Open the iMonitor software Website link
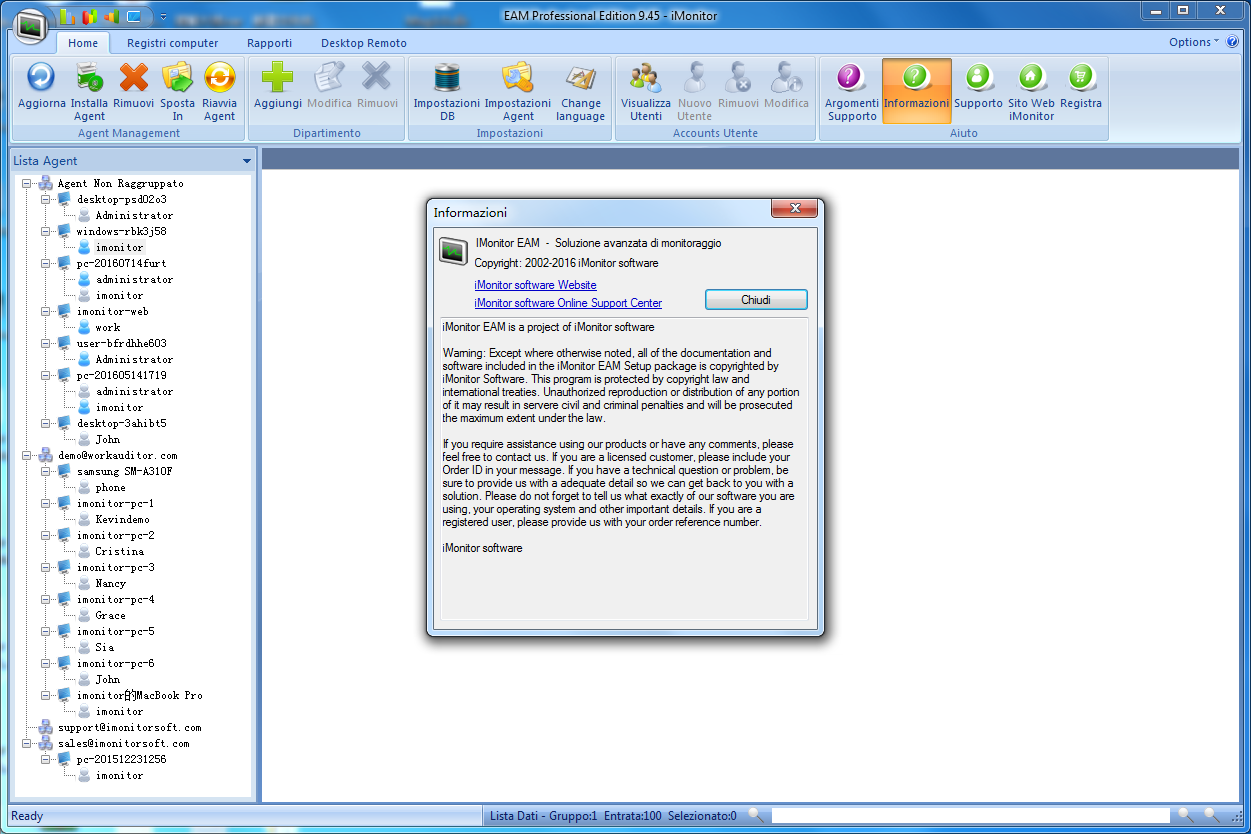This screenshot has width=1251, height=834. (x=535, y=285)
